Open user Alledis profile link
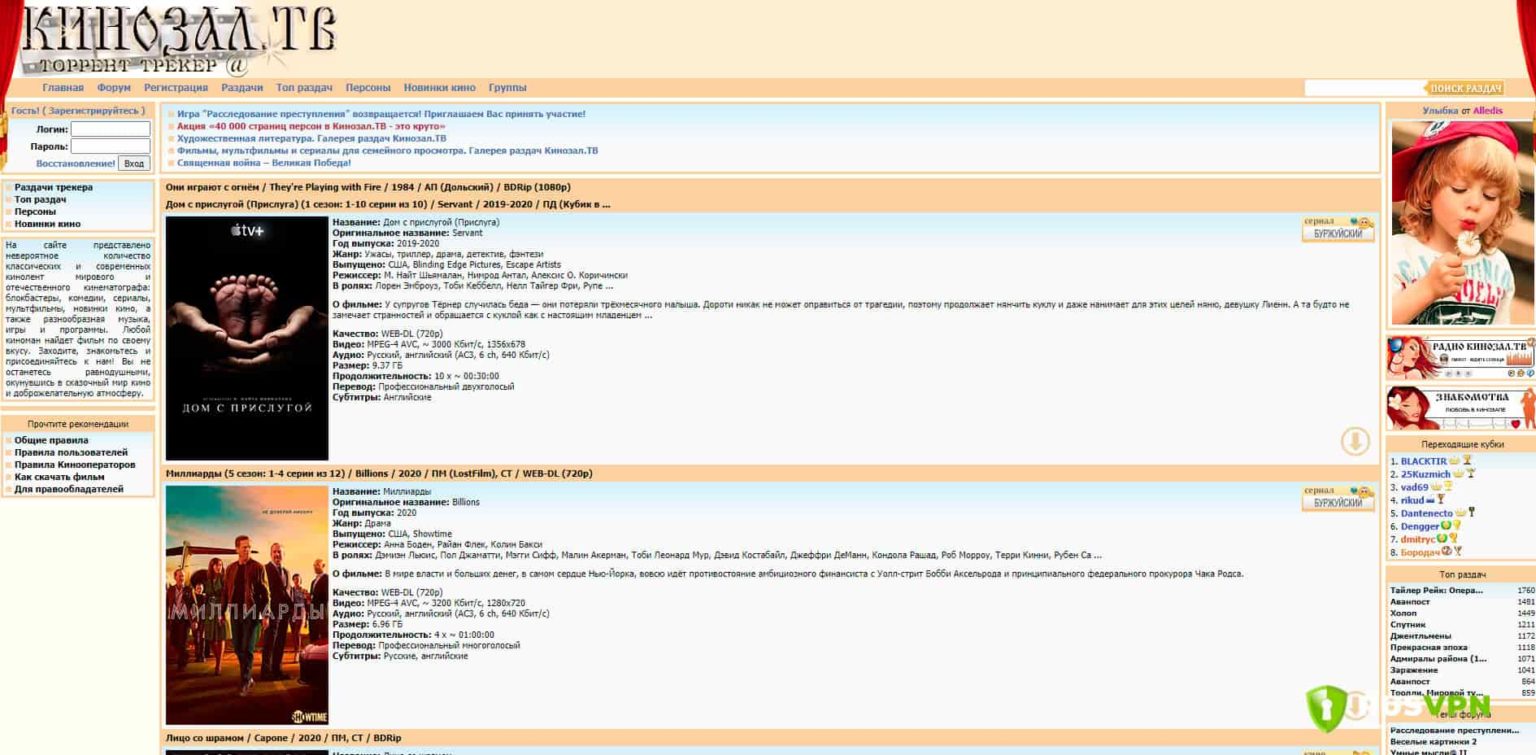This screenshot has width=1536, height=755. point(1488,111)
